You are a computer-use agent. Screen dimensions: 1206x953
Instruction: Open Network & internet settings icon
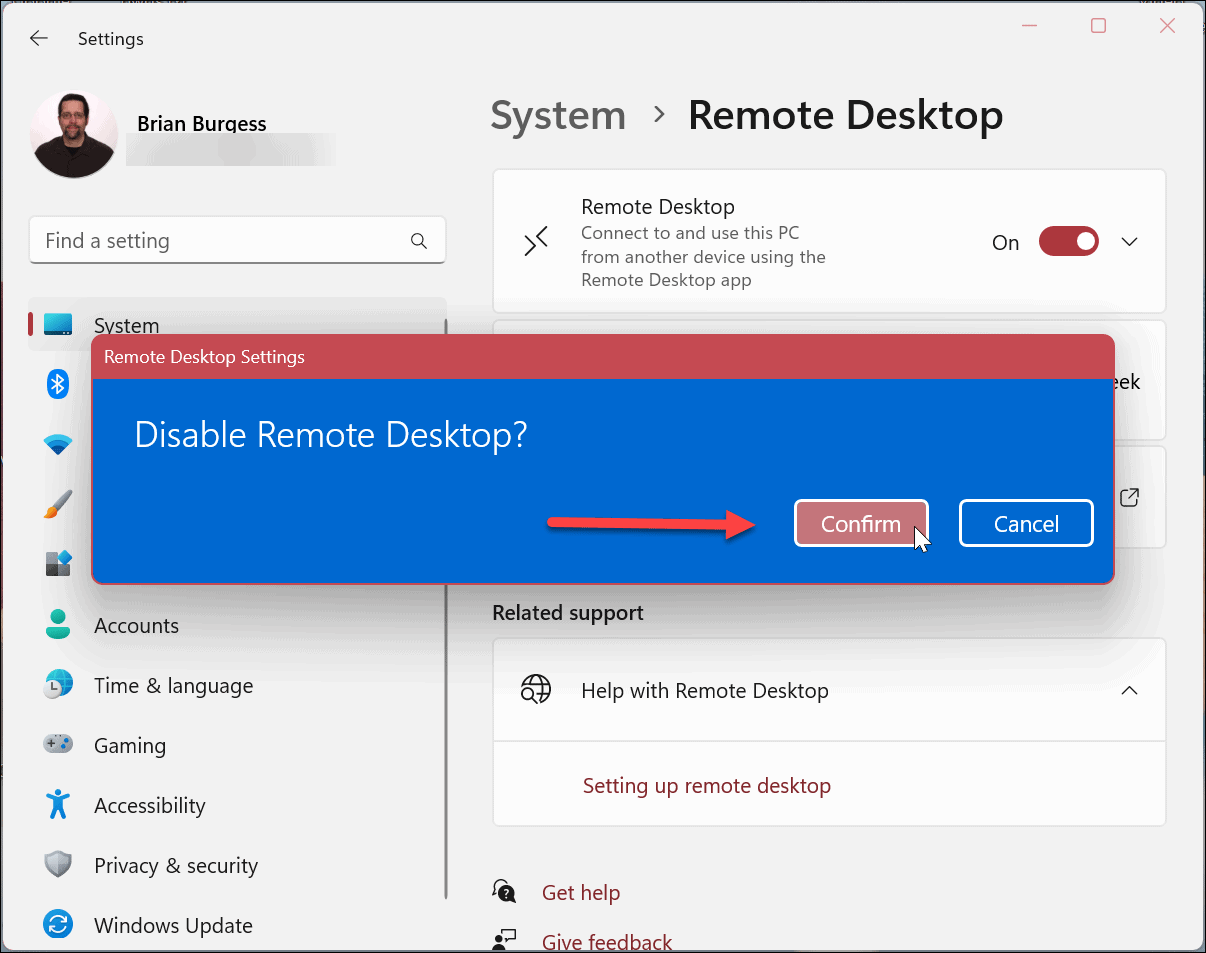coord(58,444)
